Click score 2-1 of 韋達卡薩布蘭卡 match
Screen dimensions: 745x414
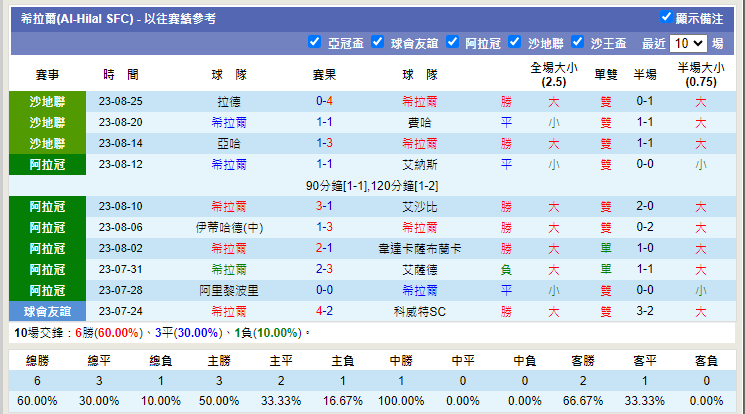325,248
